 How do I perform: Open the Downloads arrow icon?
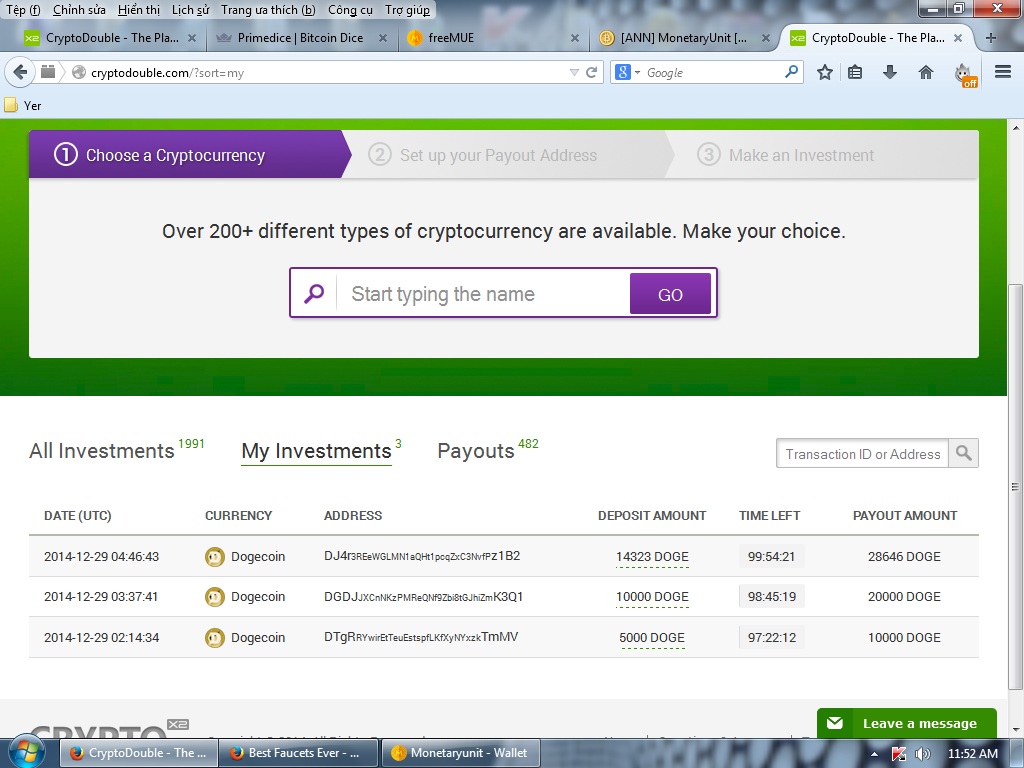889,72
